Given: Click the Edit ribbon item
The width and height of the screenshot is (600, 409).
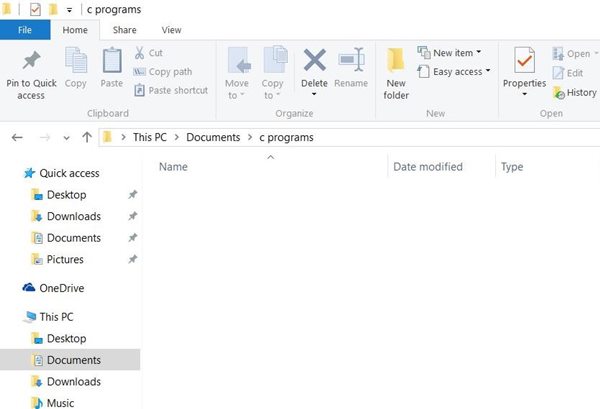Looking at the screenshot, I should coord(568,73).
